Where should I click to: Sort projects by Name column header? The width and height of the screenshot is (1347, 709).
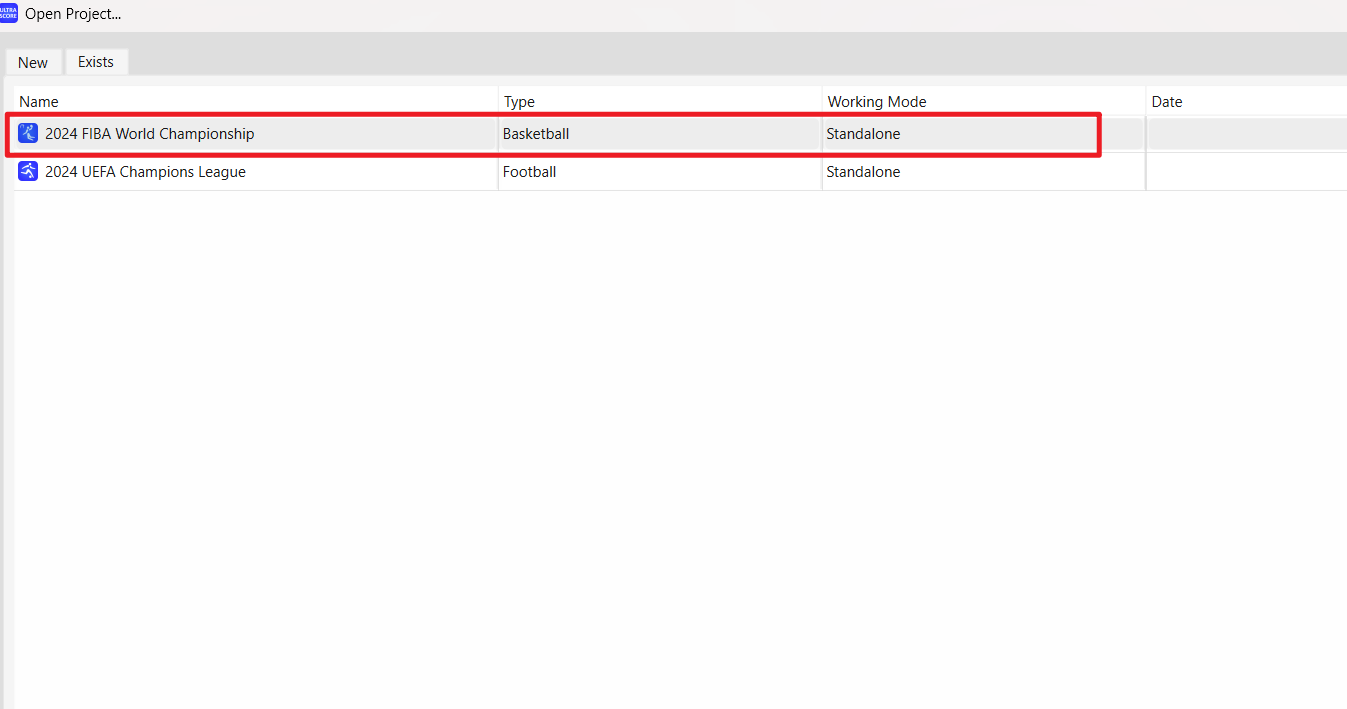(x=39, y=101)
